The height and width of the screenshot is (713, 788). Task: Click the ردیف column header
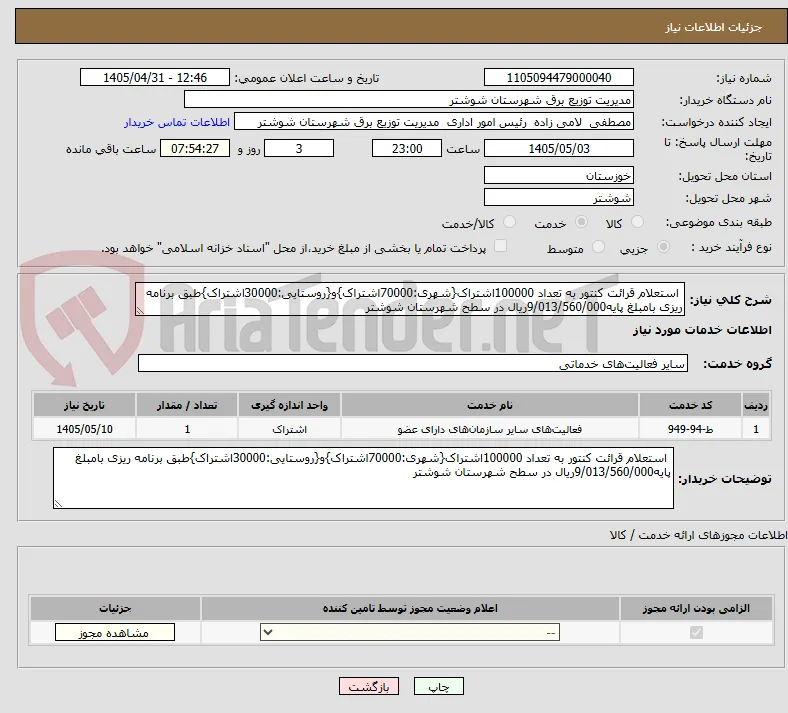(x=756, y=405)
